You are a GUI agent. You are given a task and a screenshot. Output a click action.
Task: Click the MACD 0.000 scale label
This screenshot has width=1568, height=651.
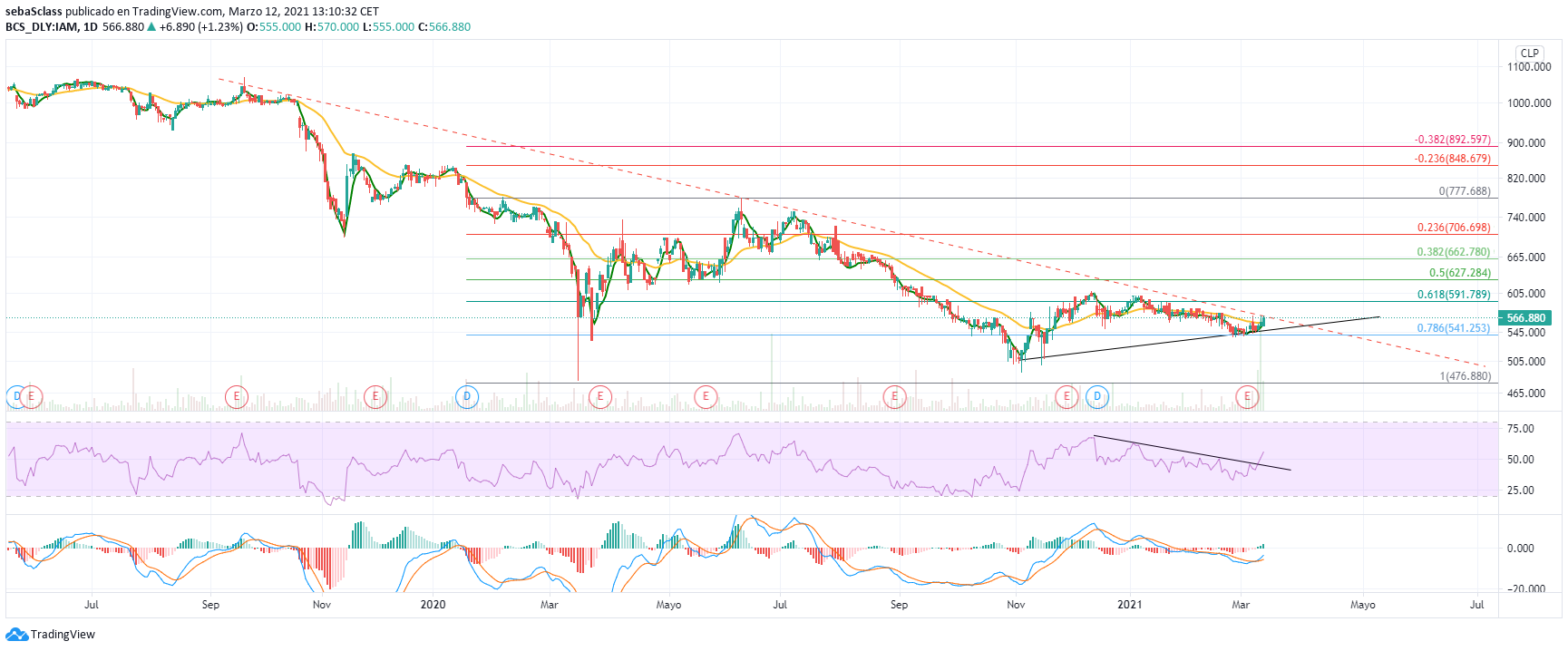click(x=1521, y=549)
